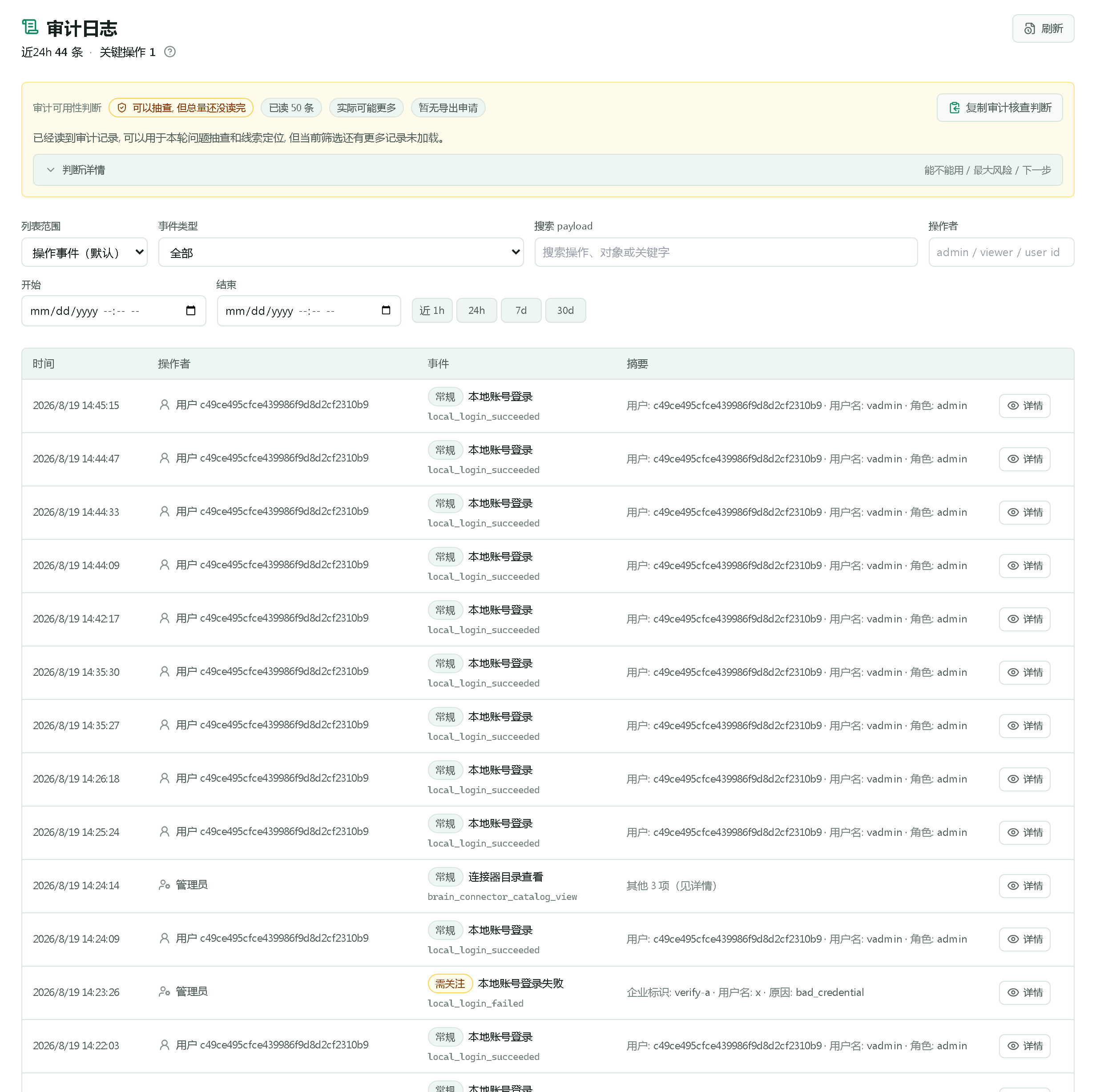The width and height of the screenshot is (1096, 1092).
Task: Click the 实际可能更多 tag
Action: 367,108
